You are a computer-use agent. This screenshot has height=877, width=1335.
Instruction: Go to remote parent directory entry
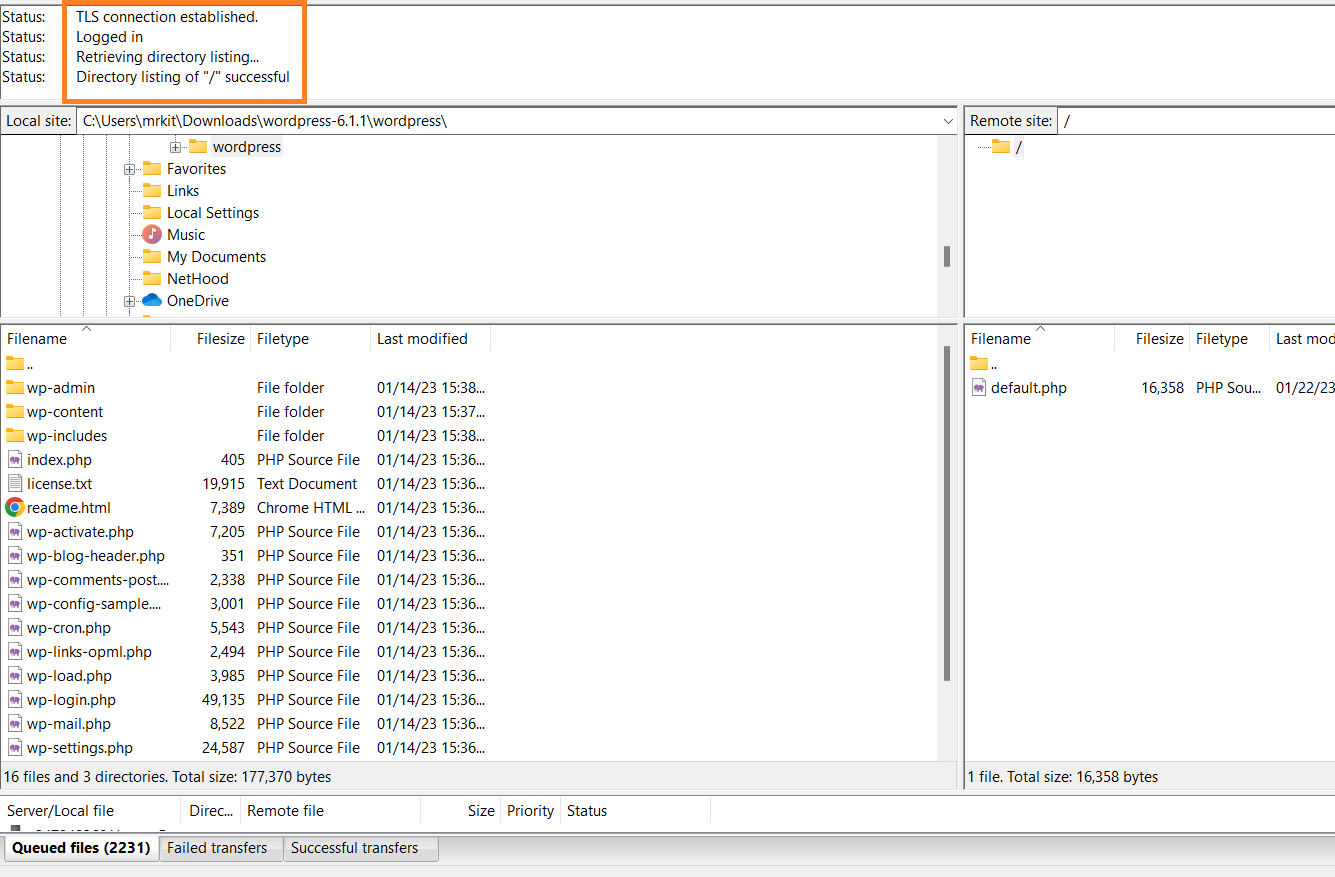[984, 364]
